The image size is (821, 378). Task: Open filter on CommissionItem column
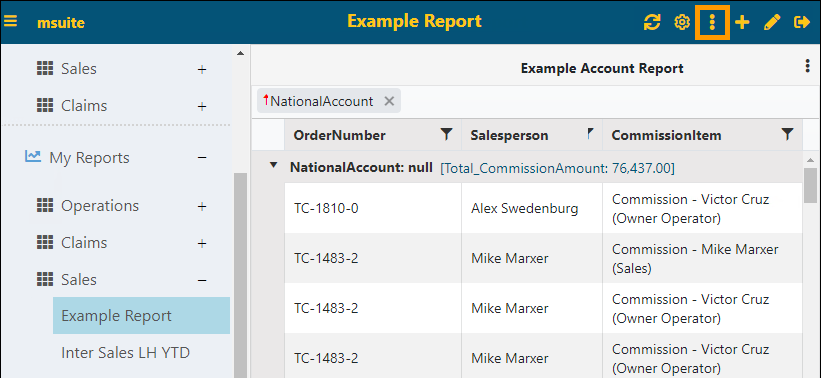pos(787,135)
